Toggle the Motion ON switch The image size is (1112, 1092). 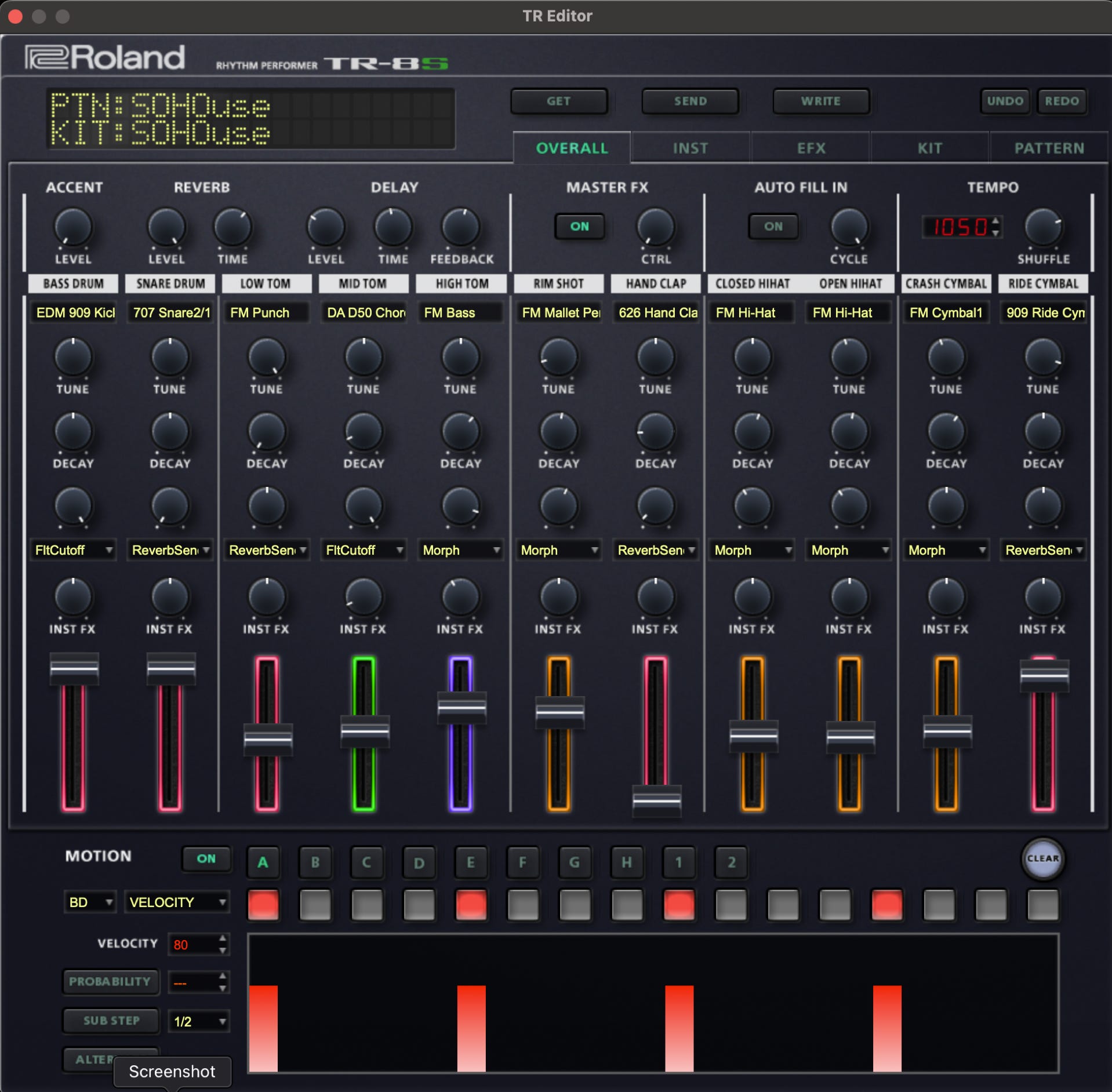206,858
